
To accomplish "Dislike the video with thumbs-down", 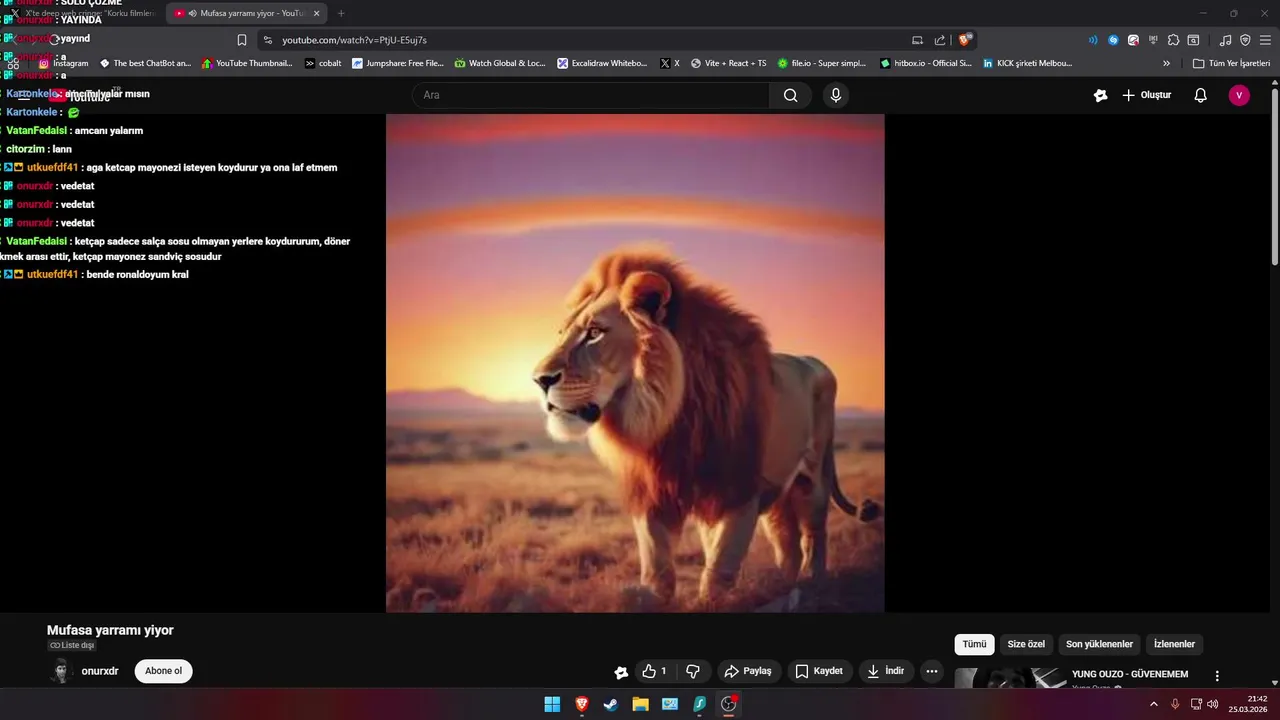I will tap(692, 671).
